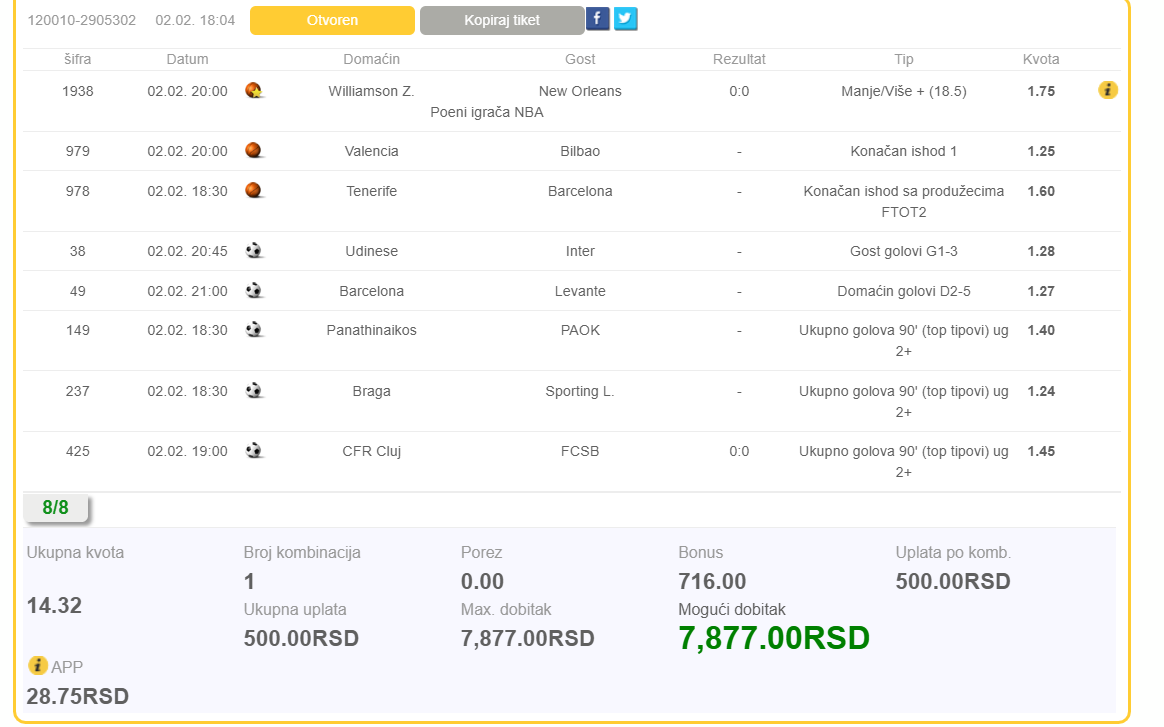Click odds value 1.45
Image resolution: width=1164 pixels, height=727 pixels.
pyautogui.click(x=1041, y=451)
